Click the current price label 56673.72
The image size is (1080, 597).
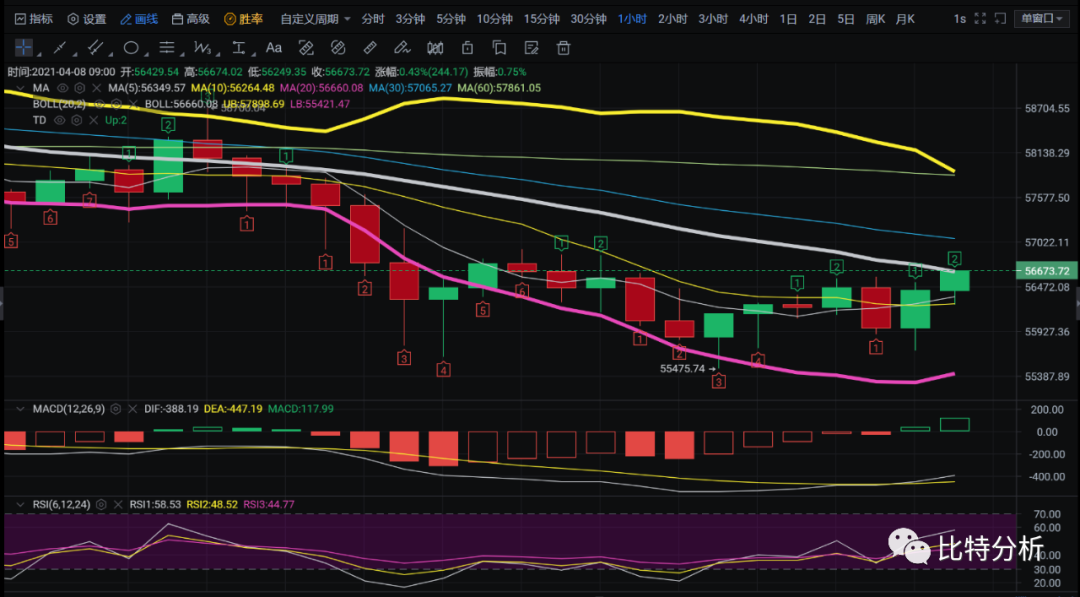(1047, 271)
